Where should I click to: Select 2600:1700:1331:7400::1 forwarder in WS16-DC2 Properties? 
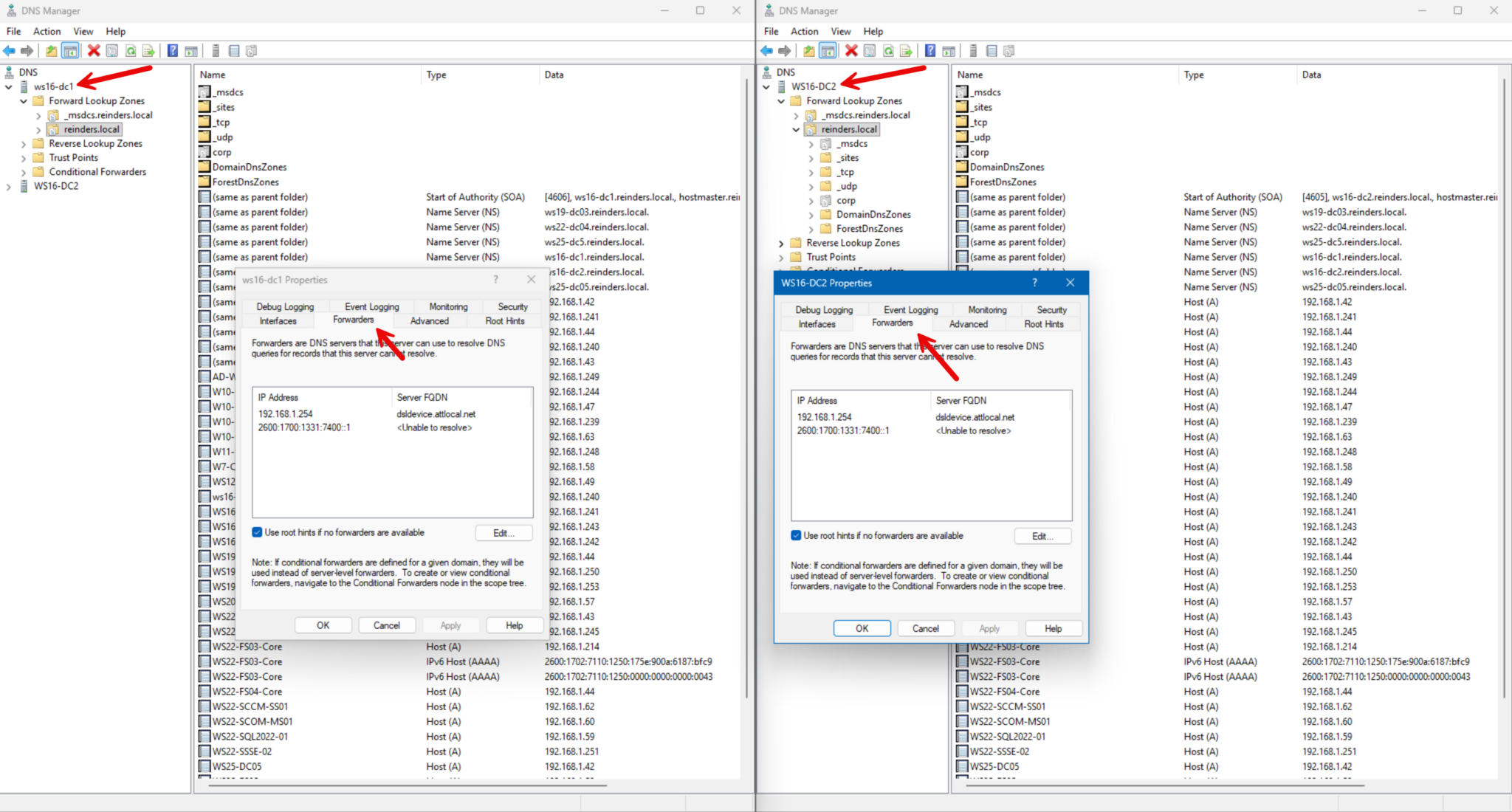(843, 431)
